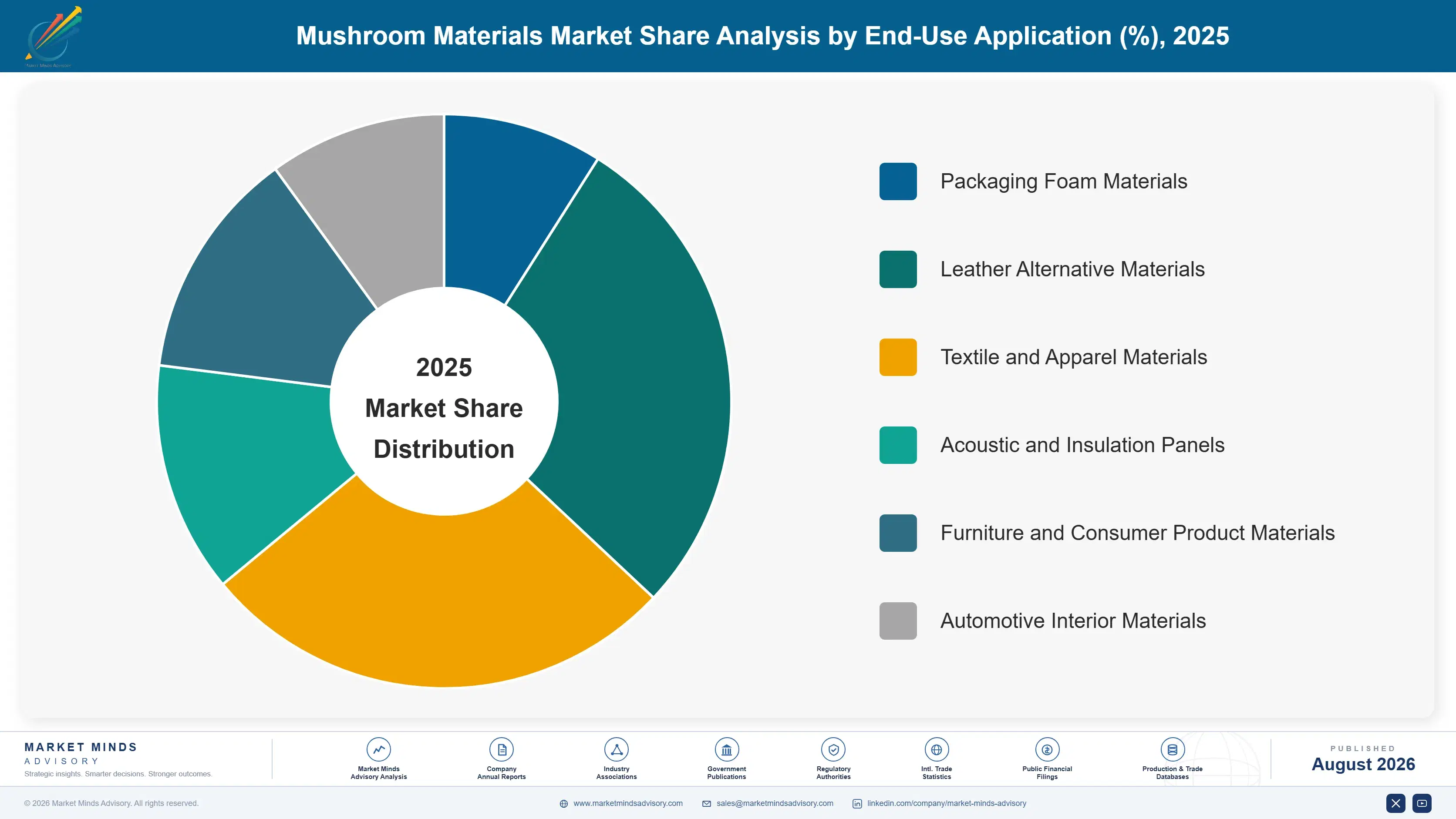This screenshot has height=819, width=1456.
Task: Click the Automotive Interior Materials gray swatch
Action: pyautogui.click(x=897, y=621)
